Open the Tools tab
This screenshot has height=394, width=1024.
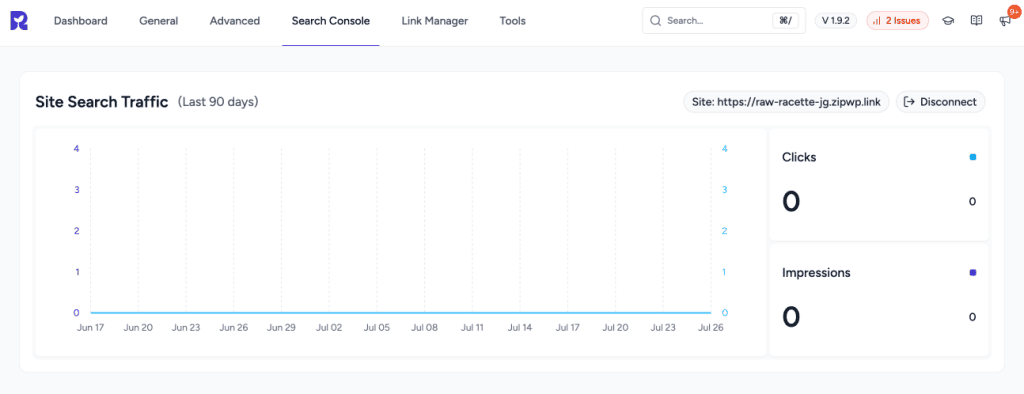(513, 21)
